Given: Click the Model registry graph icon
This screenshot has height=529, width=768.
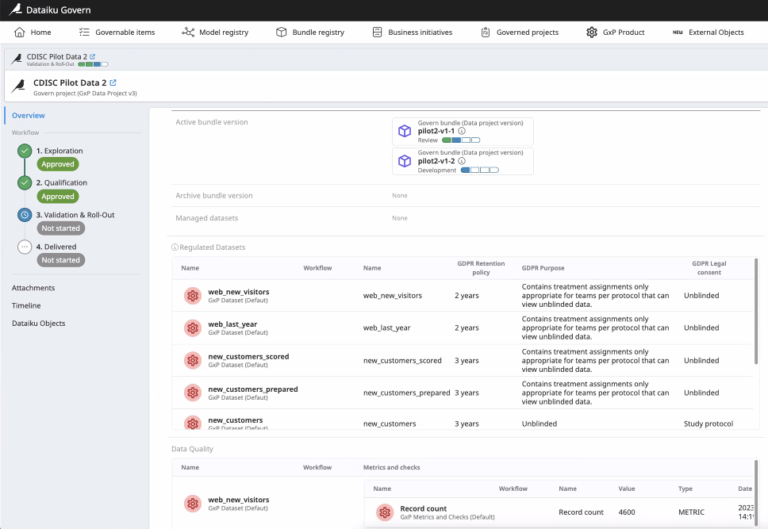Looking at the screenshot, I should click(188, 32).
